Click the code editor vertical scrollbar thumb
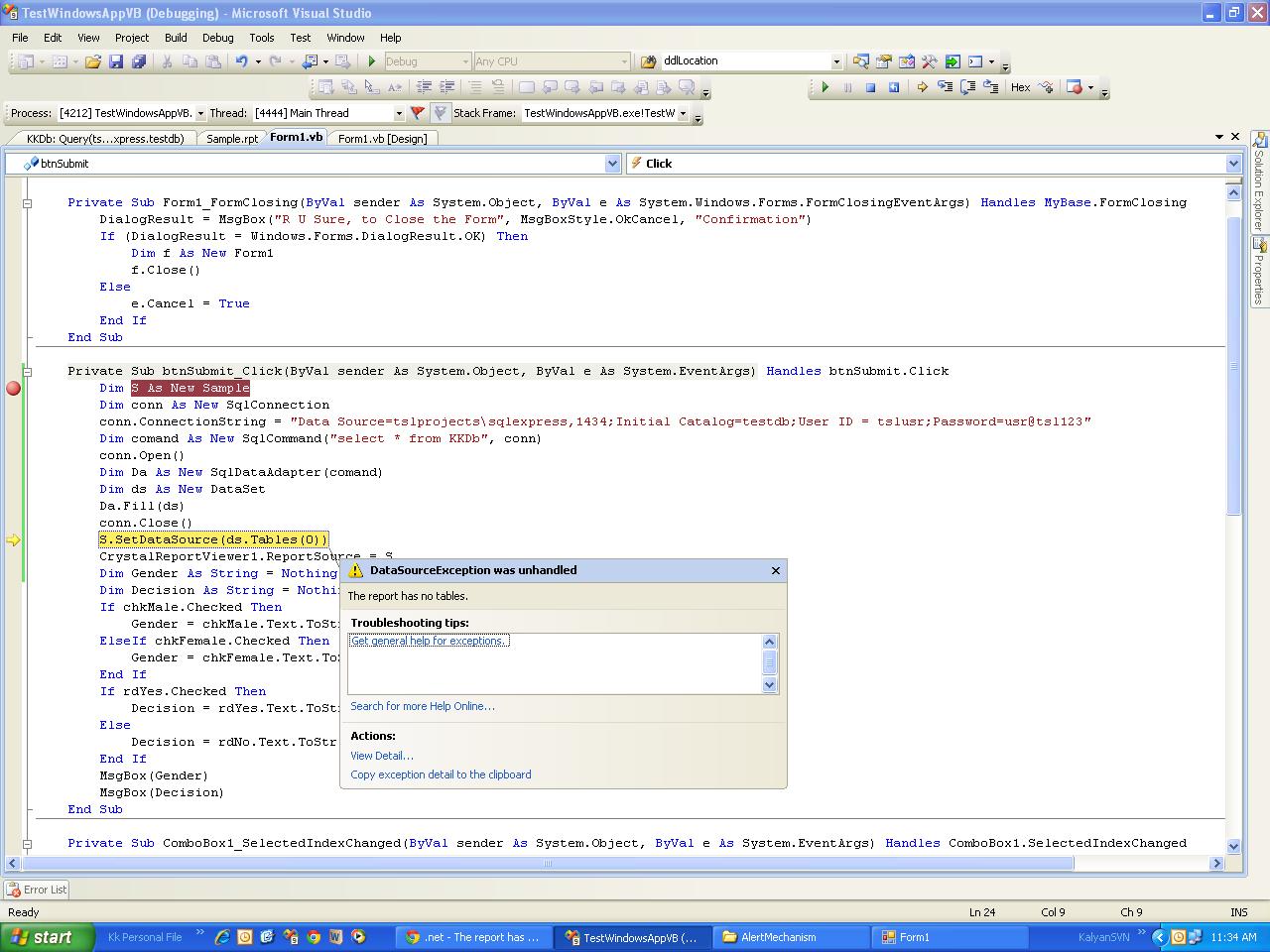 [x=1233, y=365]
